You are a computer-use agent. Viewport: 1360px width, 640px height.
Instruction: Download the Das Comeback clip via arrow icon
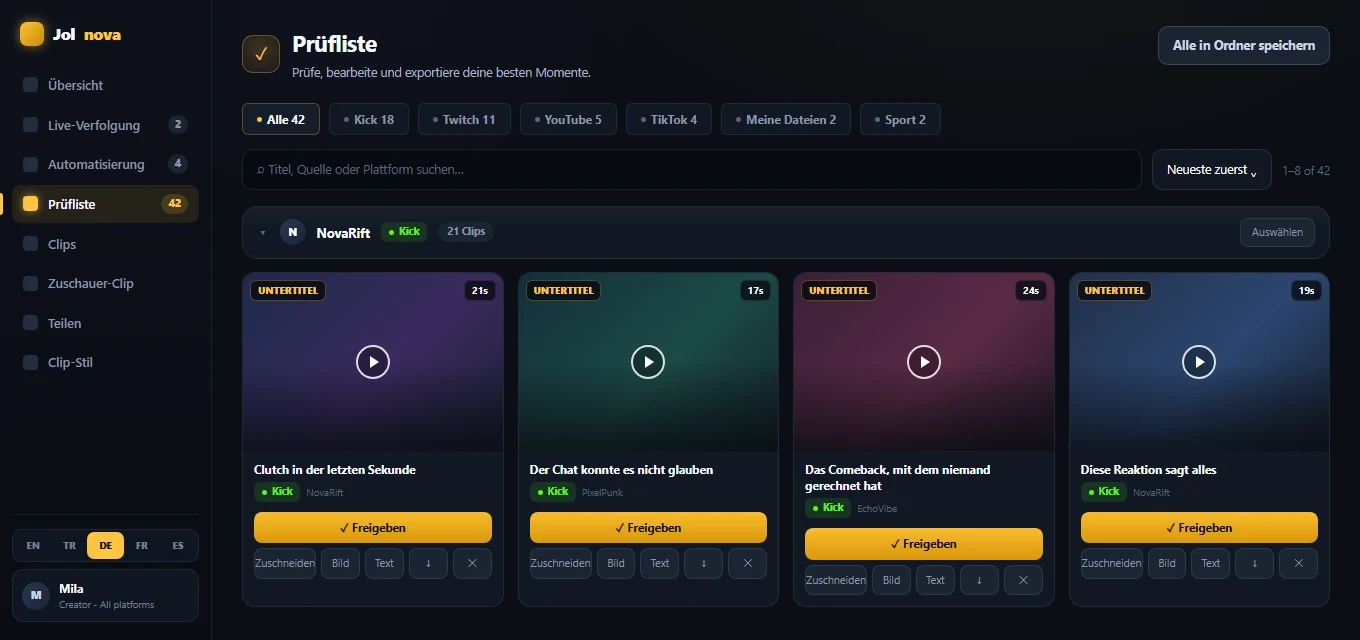979,580
